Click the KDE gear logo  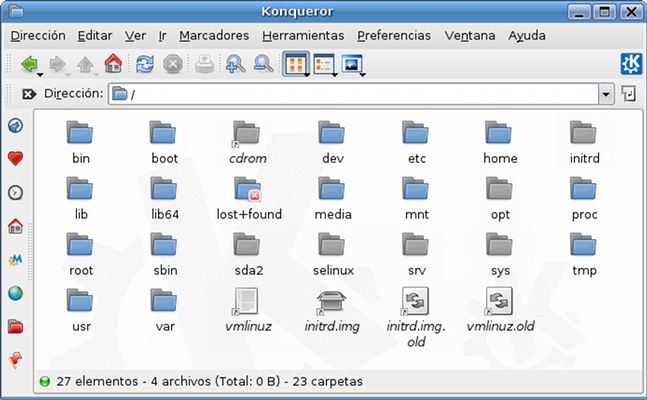(x=631, y=64)
